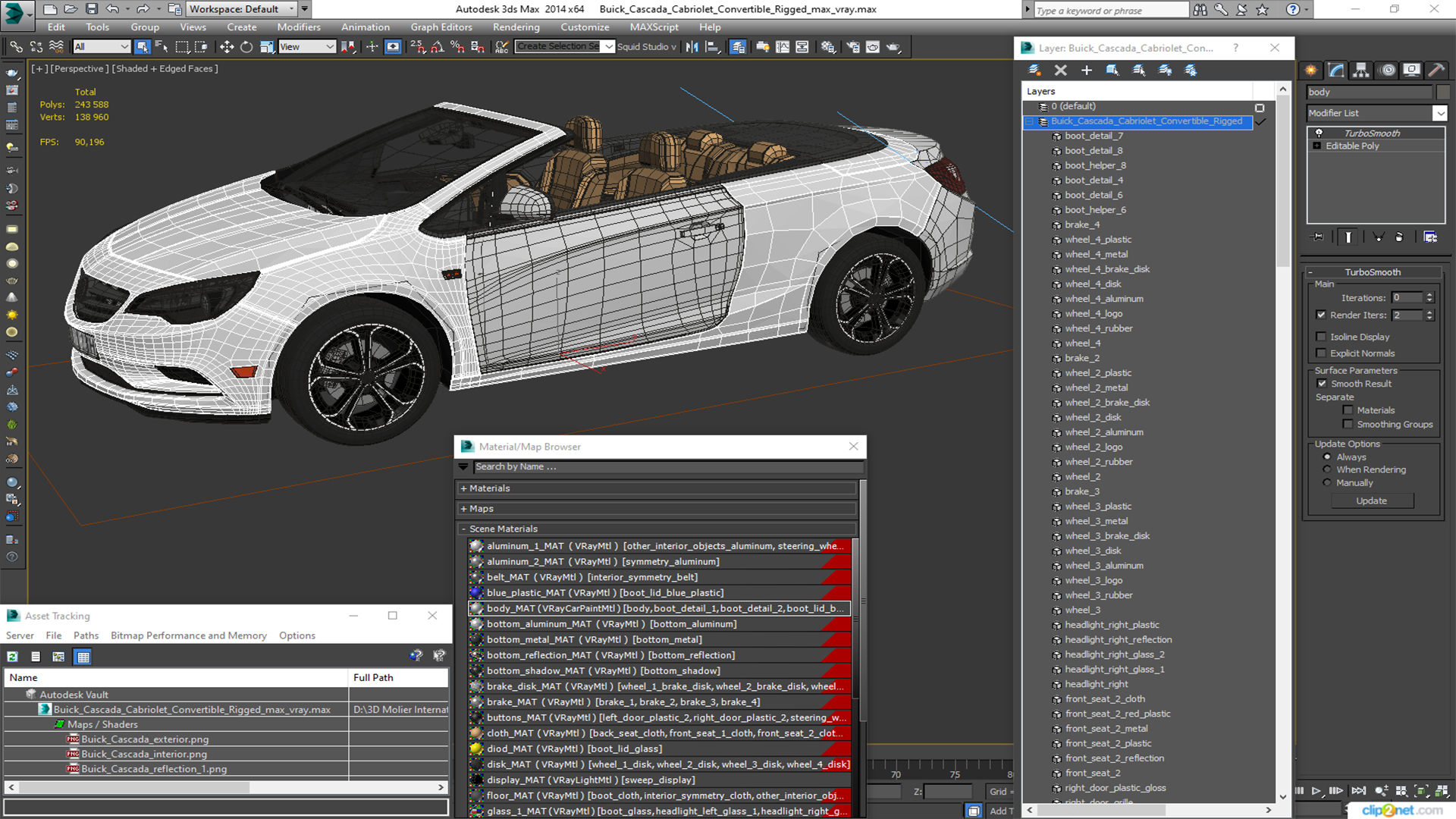Enable the Explicit Normals checkbox
1456x819 pixels.
click(1322, 353)
